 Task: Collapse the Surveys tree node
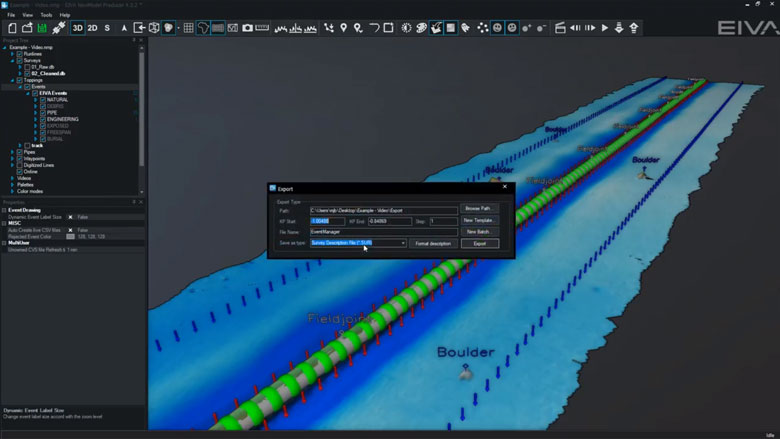pyautogui.click(x=11, y=60)
